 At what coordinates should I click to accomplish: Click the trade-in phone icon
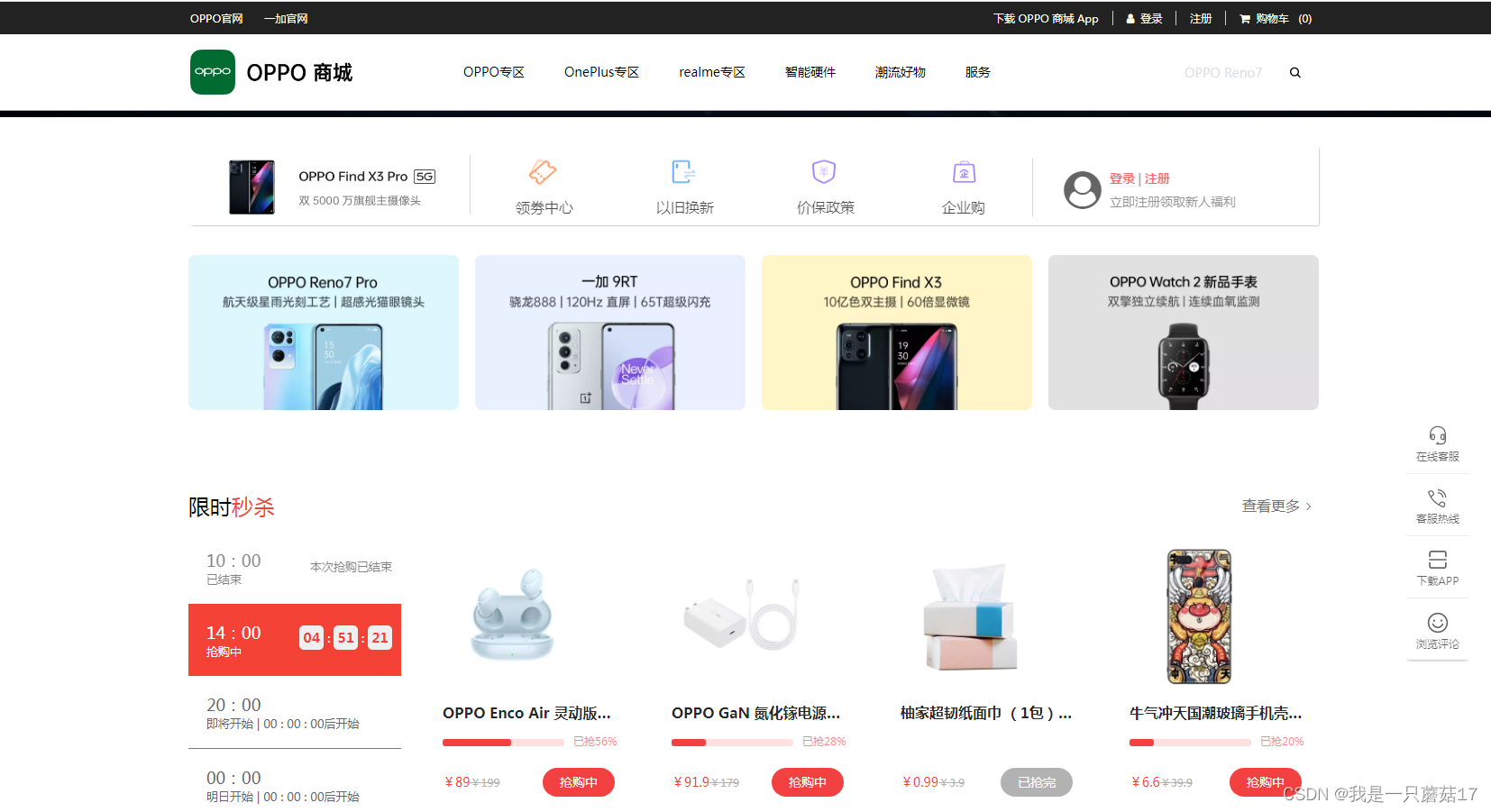point(683,171)
